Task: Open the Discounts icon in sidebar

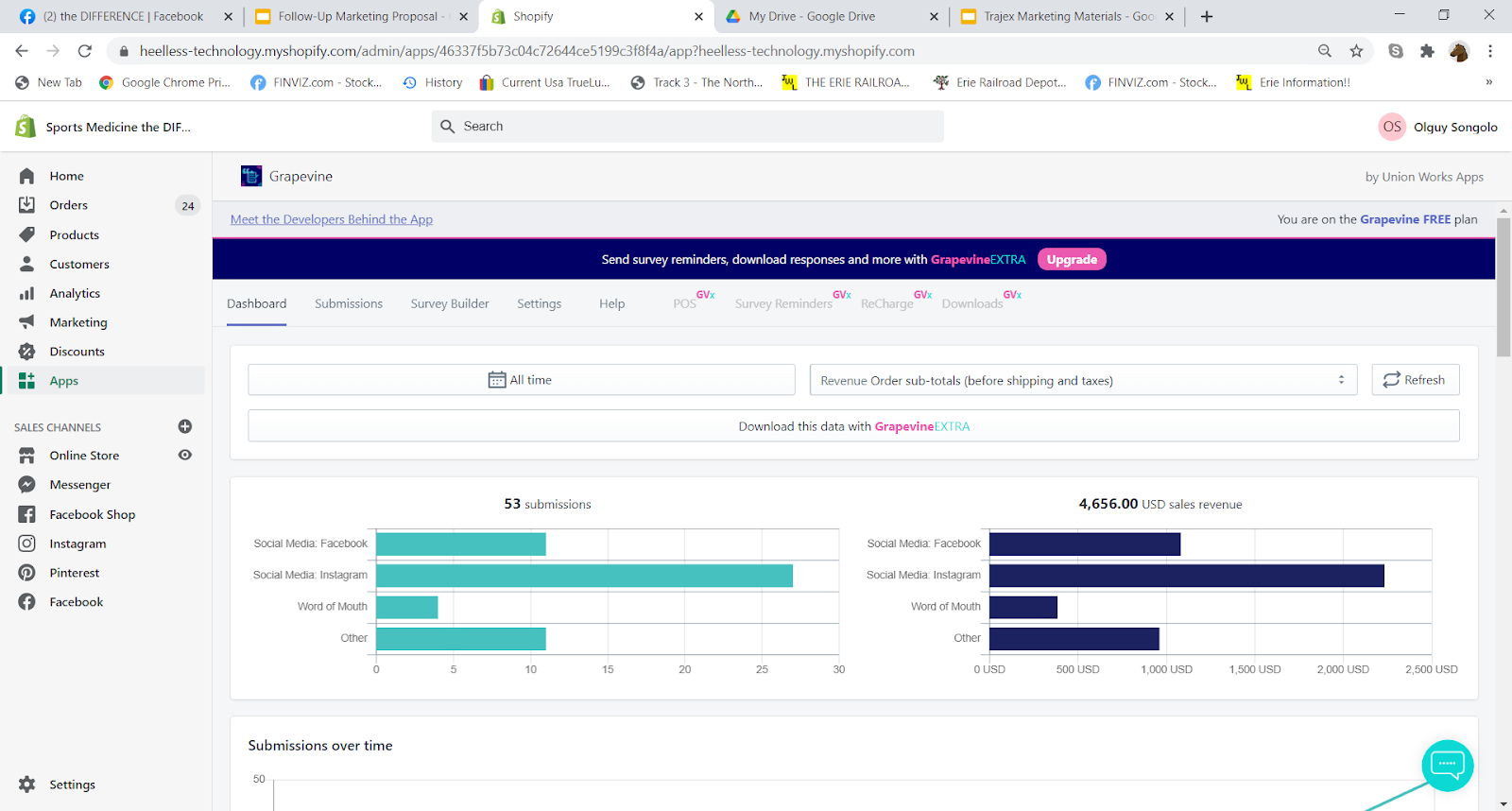Action: 26,352
